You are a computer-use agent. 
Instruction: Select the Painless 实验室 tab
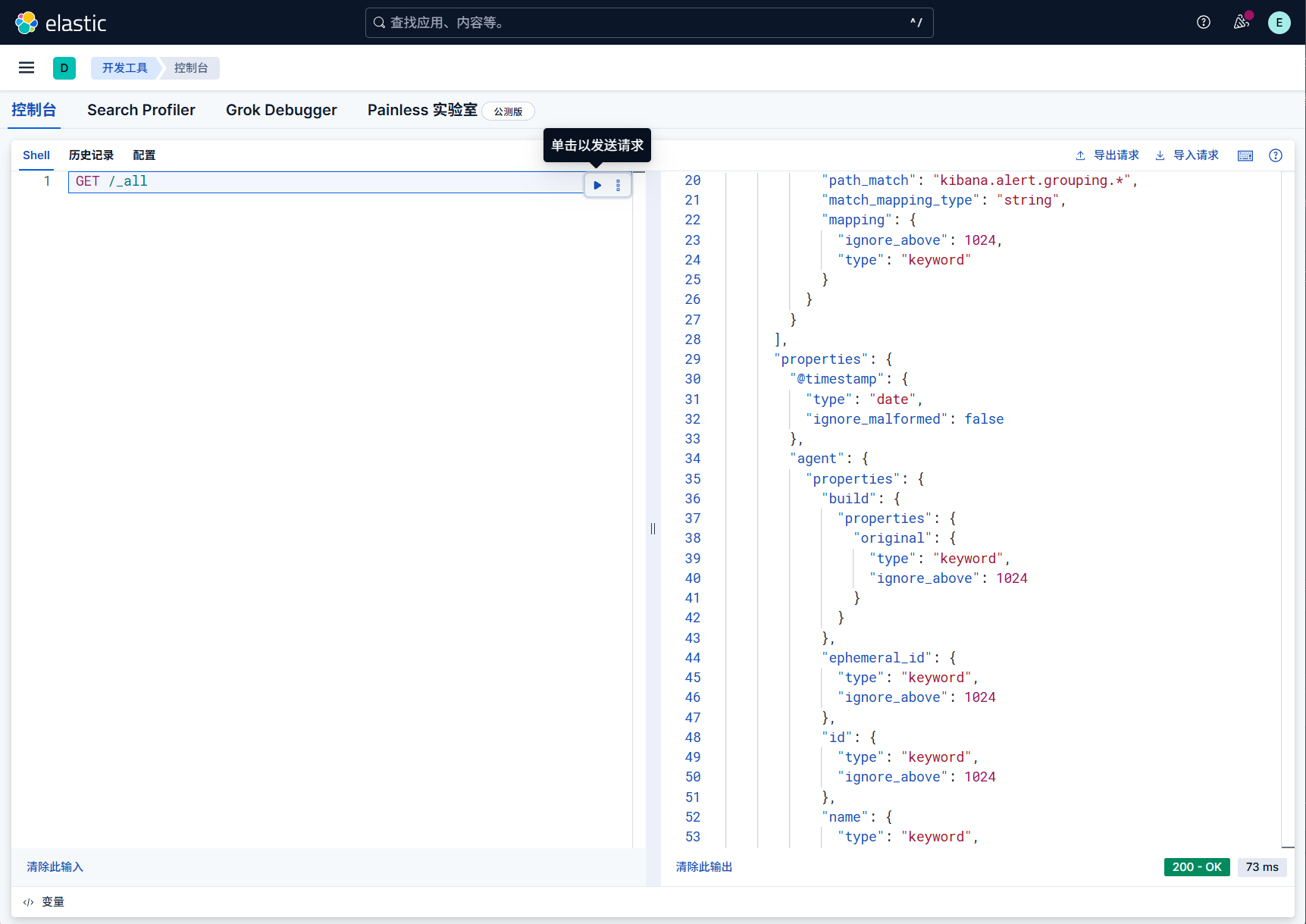coord(422,110)
